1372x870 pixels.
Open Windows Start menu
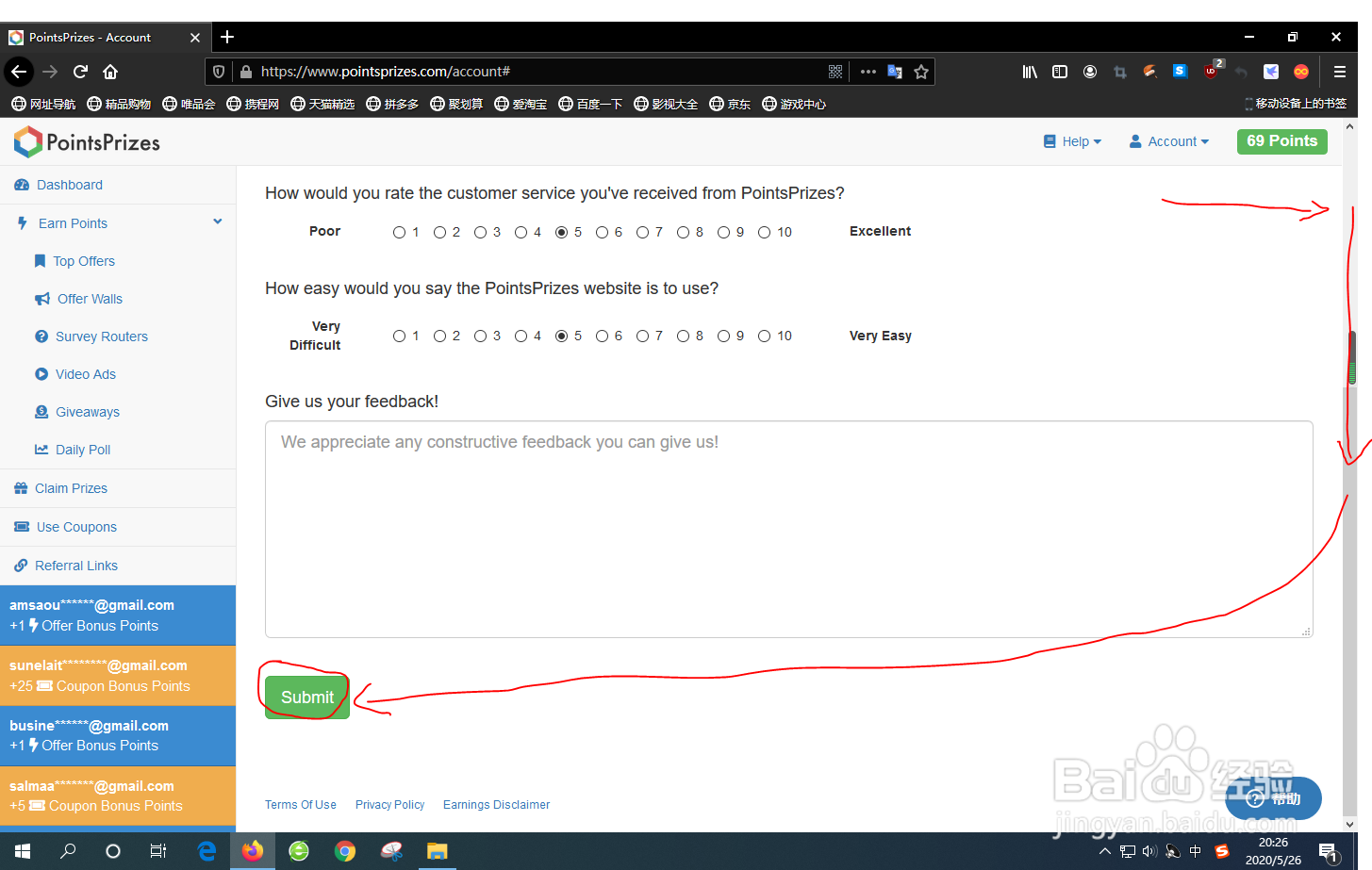[23, 851]
